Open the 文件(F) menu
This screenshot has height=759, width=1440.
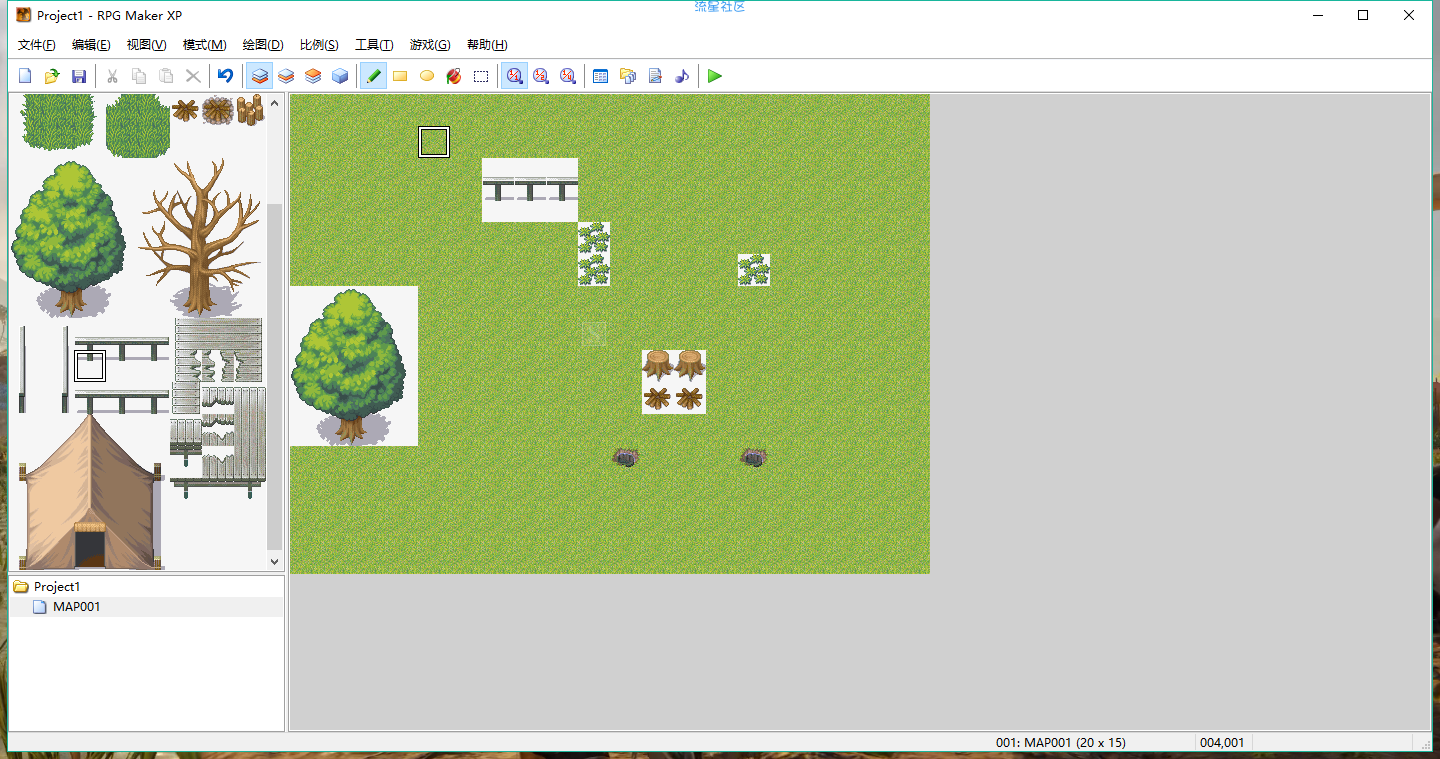[37, 45]
